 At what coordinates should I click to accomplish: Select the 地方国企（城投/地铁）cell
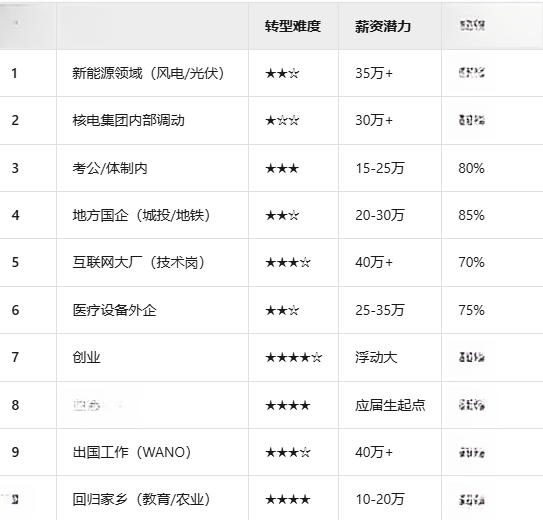point(152,215)
